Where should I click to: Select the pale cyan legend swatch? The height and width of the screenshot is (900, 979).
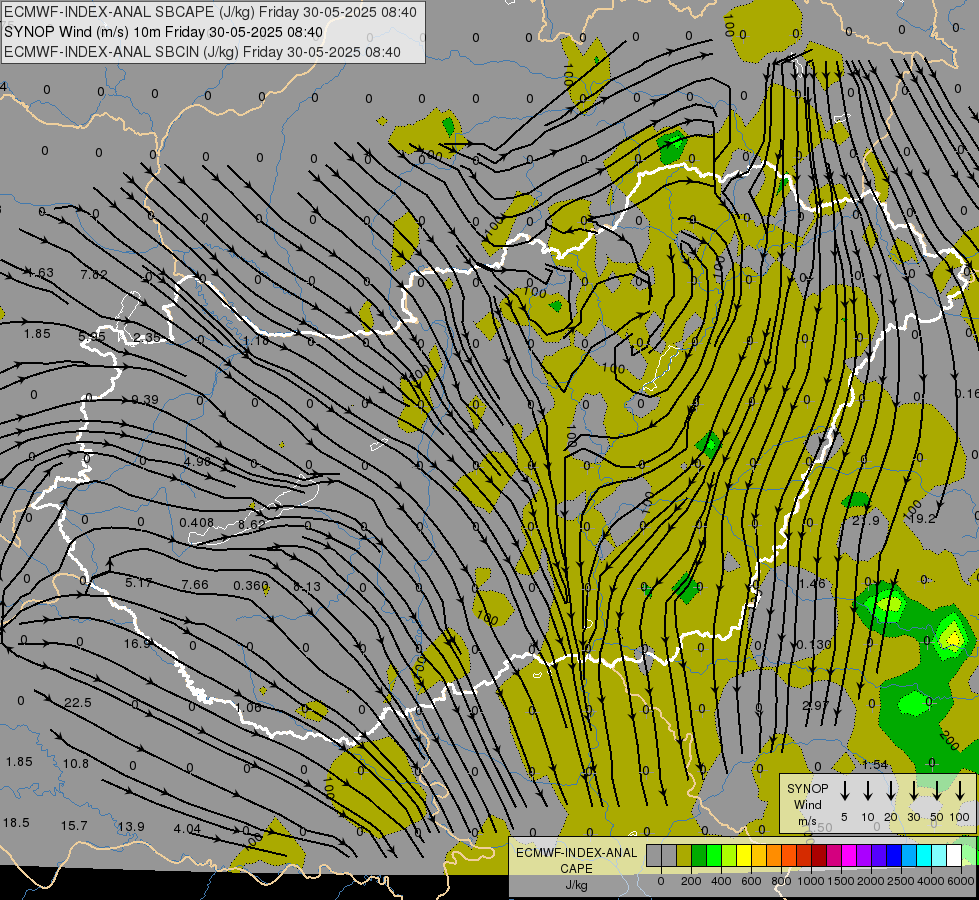939,855
